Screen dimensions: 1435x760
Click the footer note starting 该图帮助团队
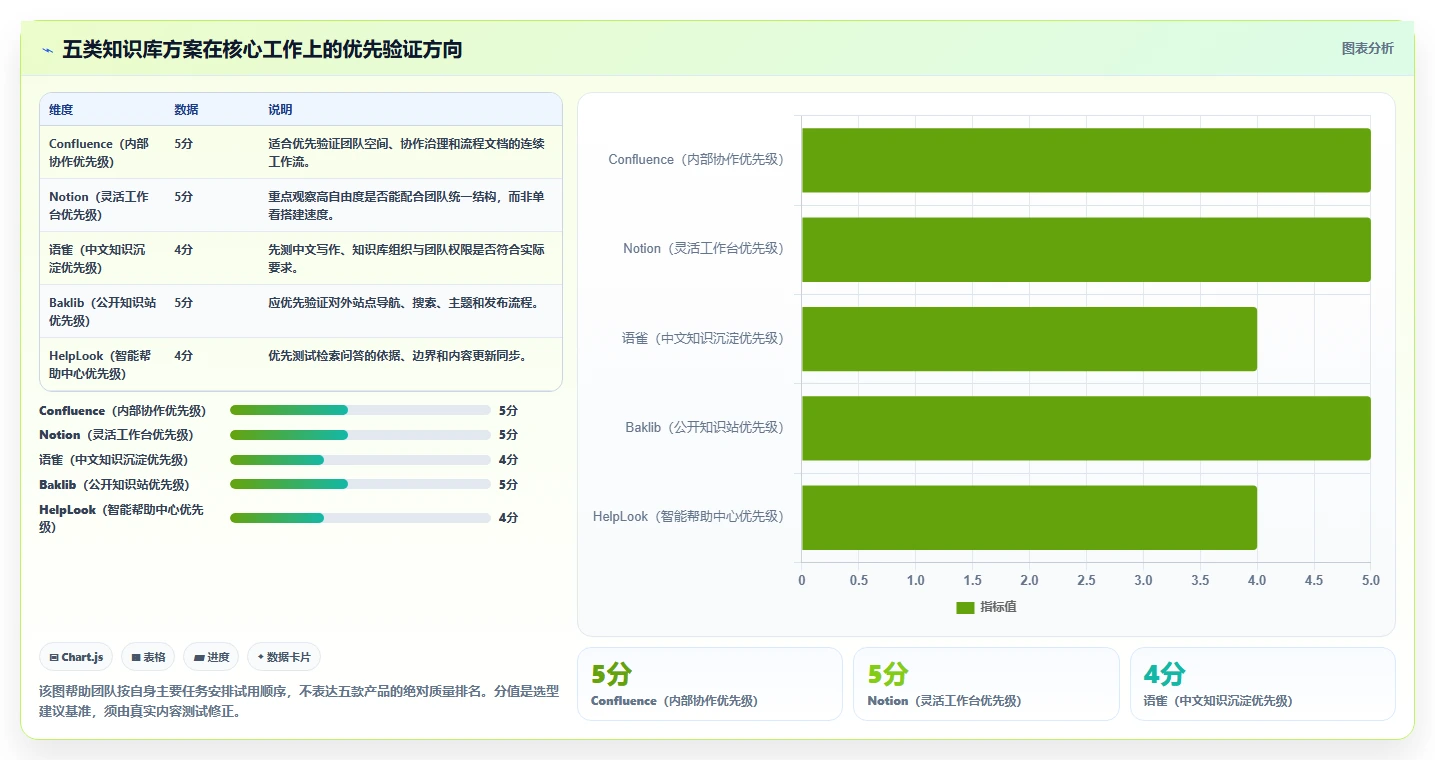299,702
